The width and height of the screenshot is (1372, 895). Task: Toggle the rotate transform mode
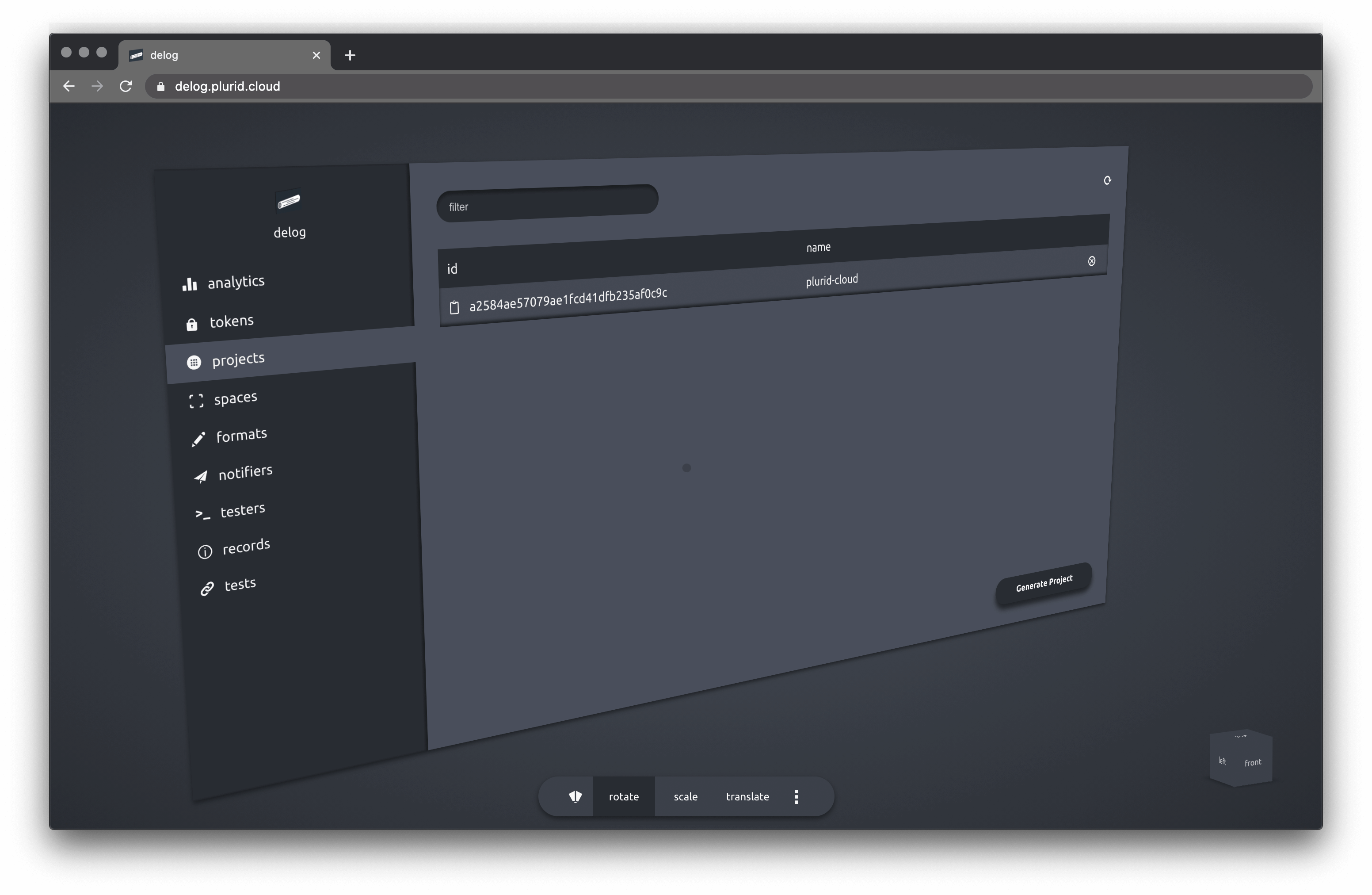tap(623, 796)
